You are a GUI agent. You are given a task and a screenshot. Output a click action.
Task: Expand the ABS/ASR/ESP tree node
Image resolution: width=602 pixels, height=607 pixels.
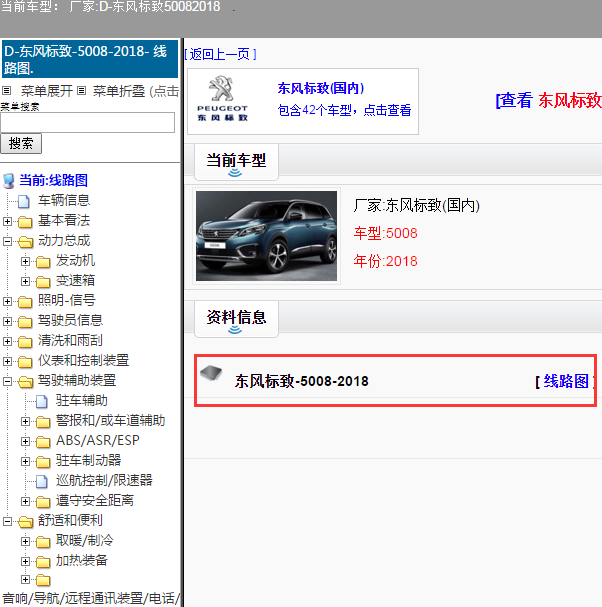pyautogui.click(x=25, y=441)
